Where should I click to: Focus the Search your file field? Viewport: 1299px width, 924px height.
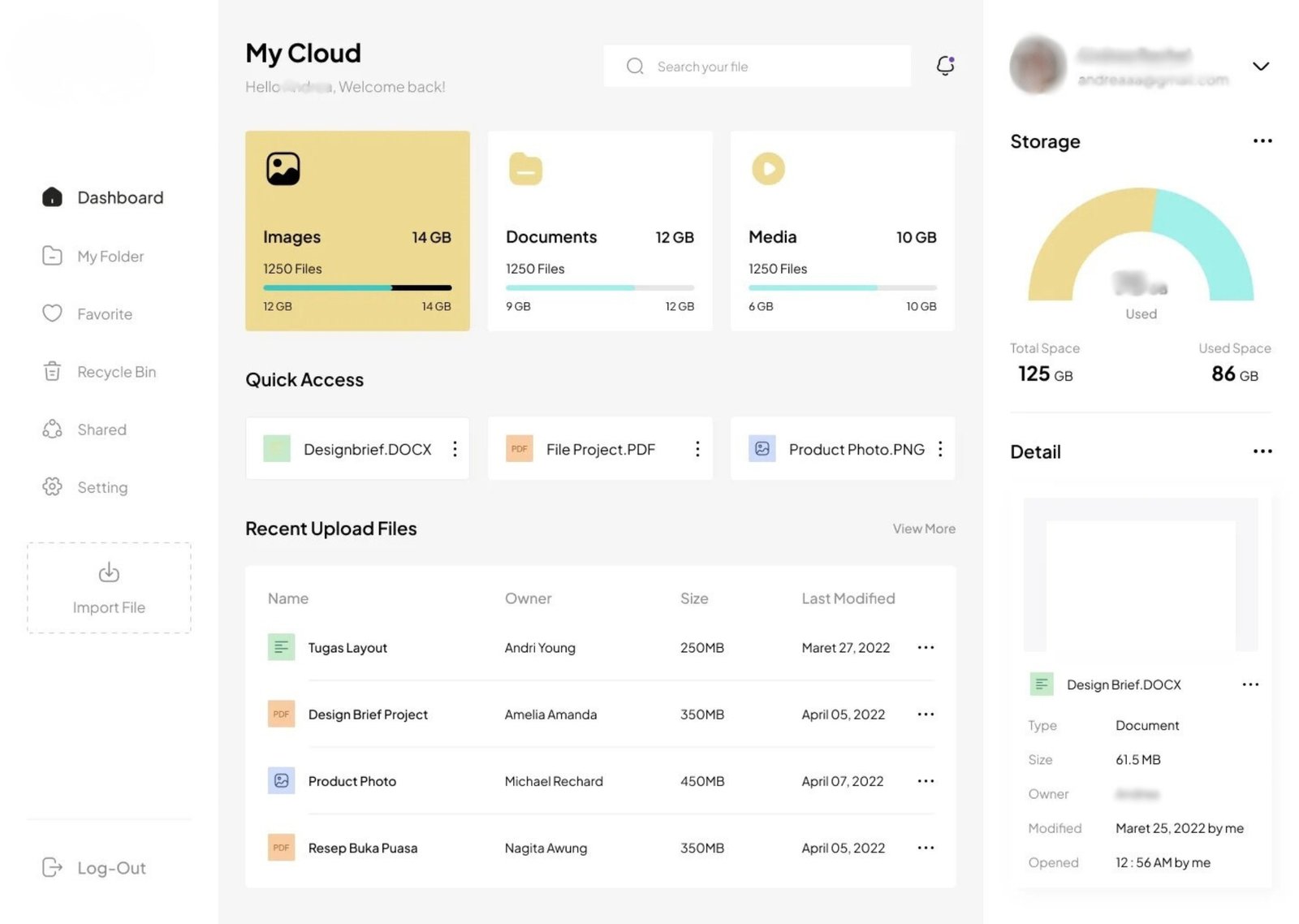[x=757, y=67]
